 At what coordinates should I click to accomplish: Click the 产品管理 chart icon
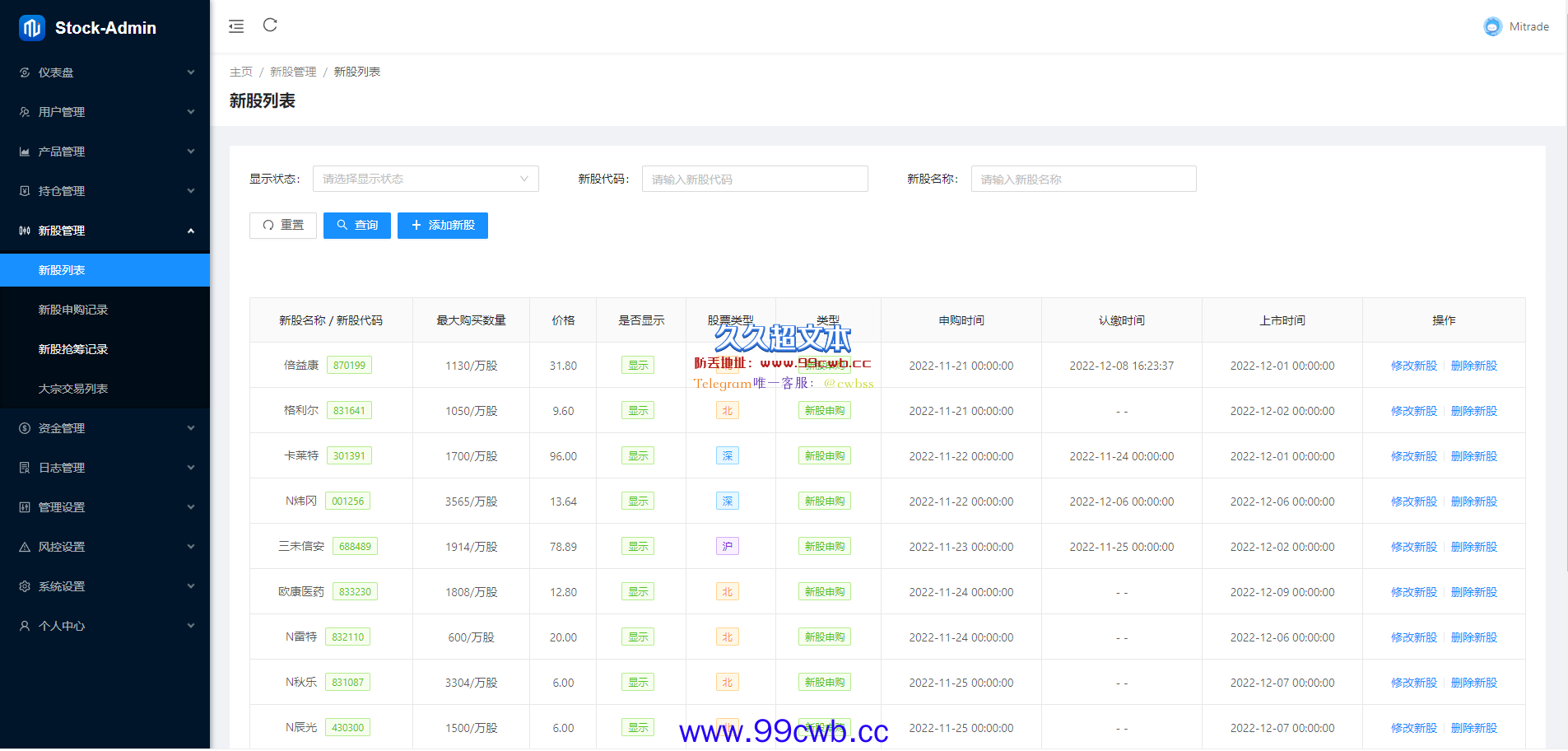tap(25, 152)
